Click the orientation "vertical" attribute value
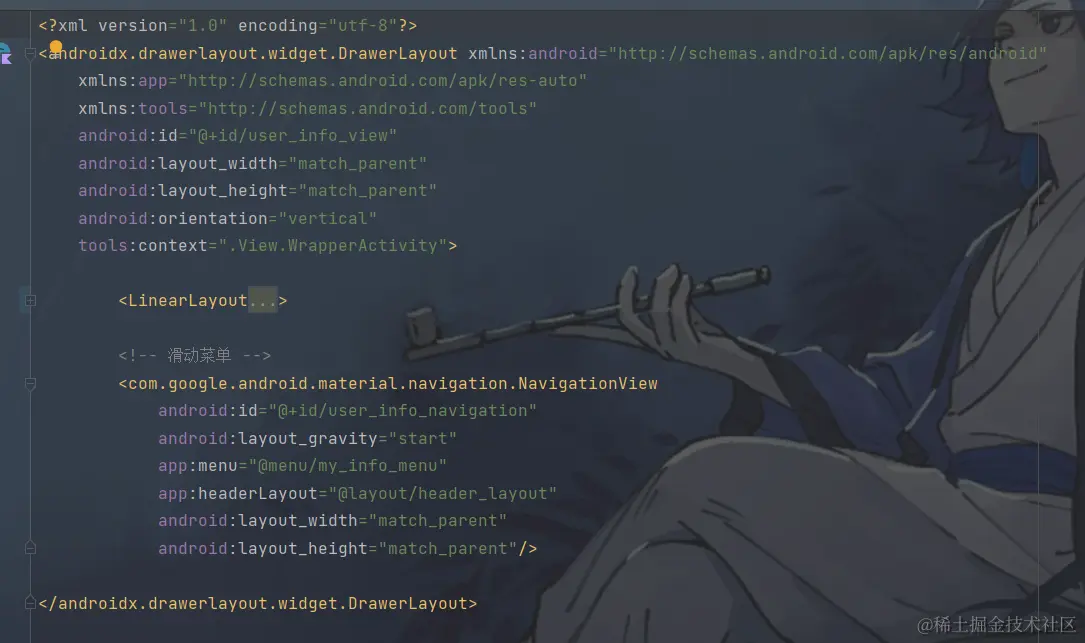This screenshot has height=643, width=1085. tap(328, 218)
